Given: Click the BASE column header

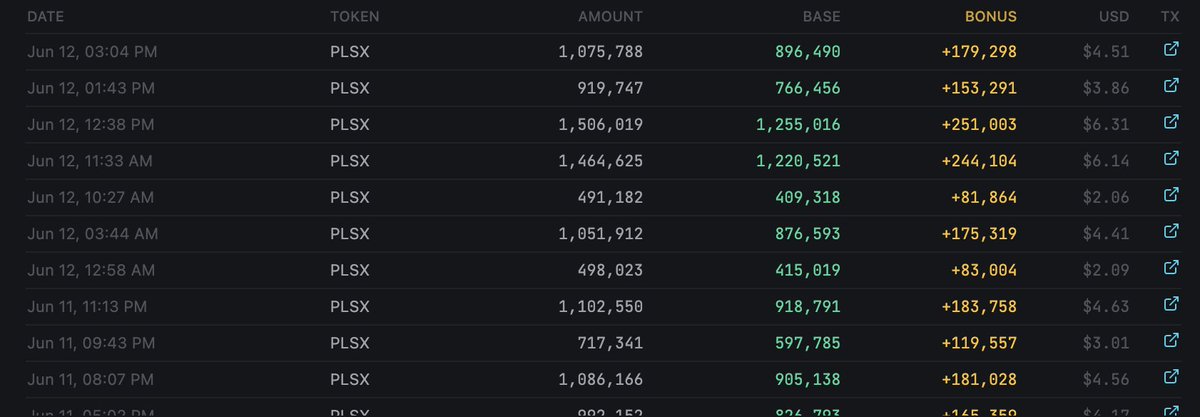Looking at the screenshot, I should pos(822,17).
